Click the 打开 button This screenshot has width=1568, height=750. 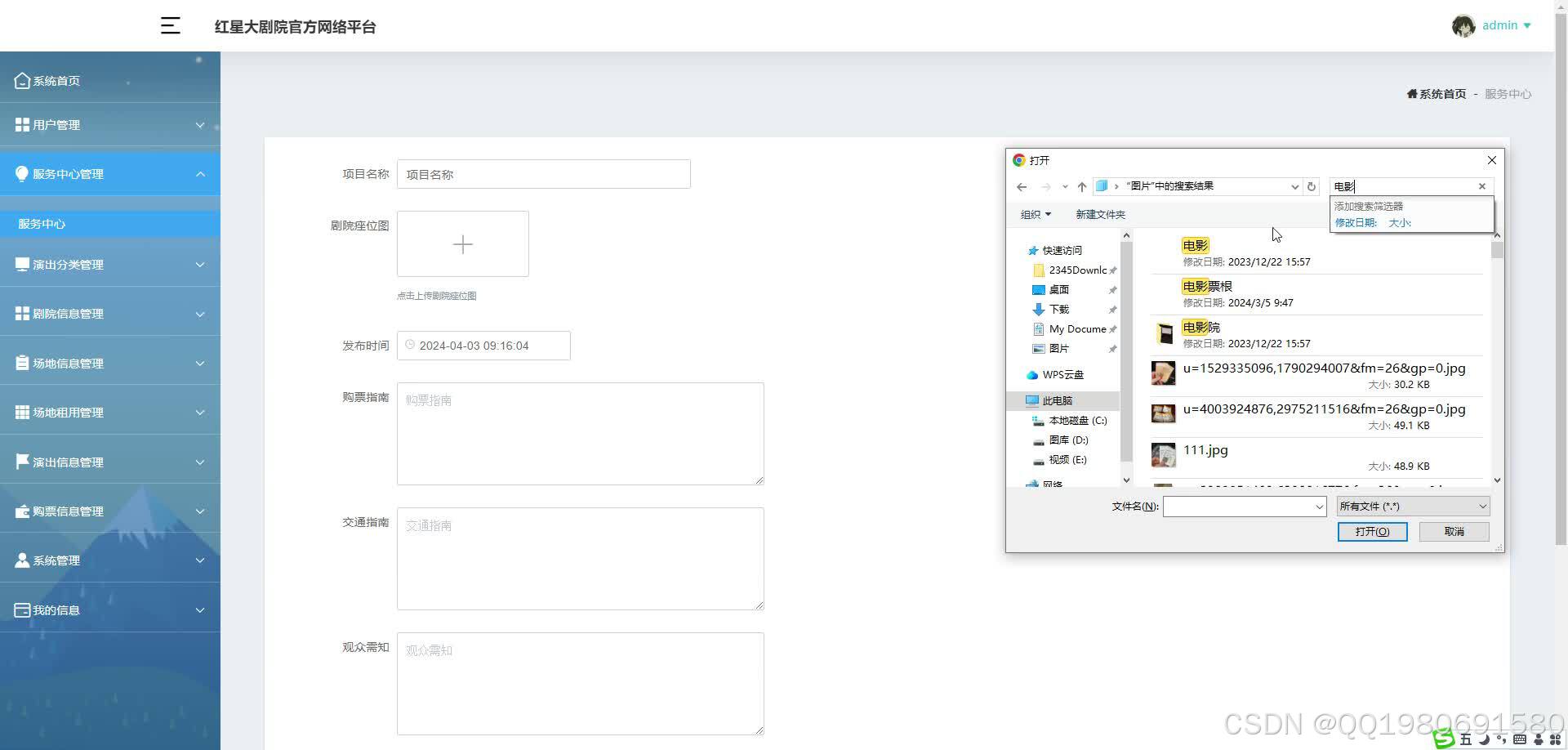pyautogui.click(x=1372, y=532)
